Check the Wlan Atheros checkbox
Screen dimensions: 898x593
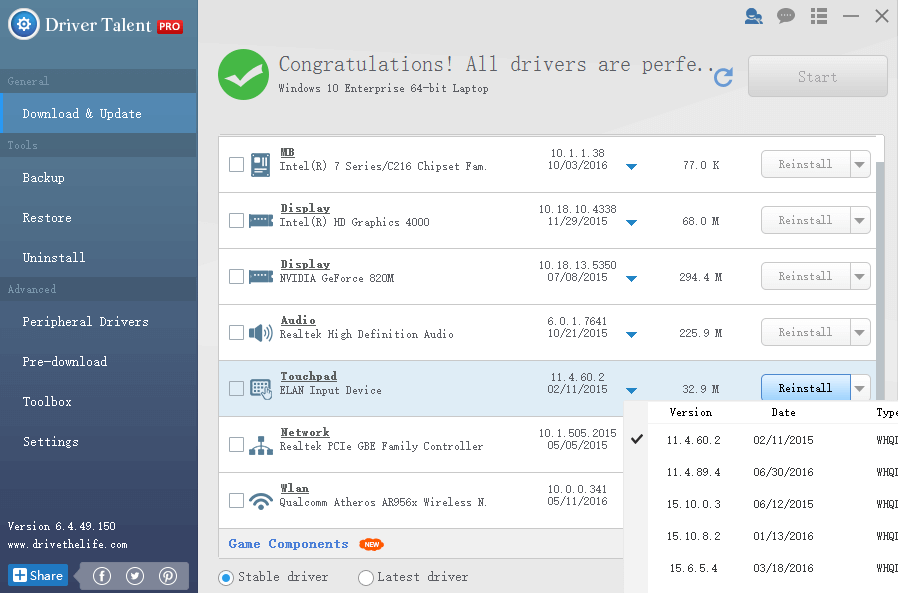[237, 501]
